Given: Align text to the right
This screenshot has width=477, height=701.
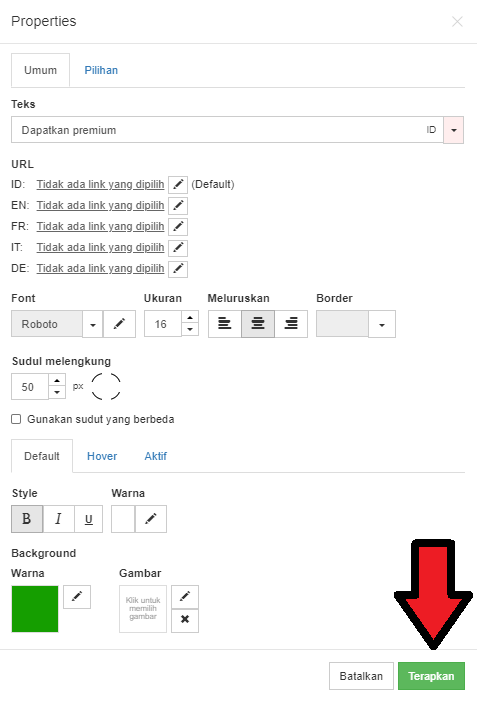Looking at the screenshot, I should [x=291, y=324].
